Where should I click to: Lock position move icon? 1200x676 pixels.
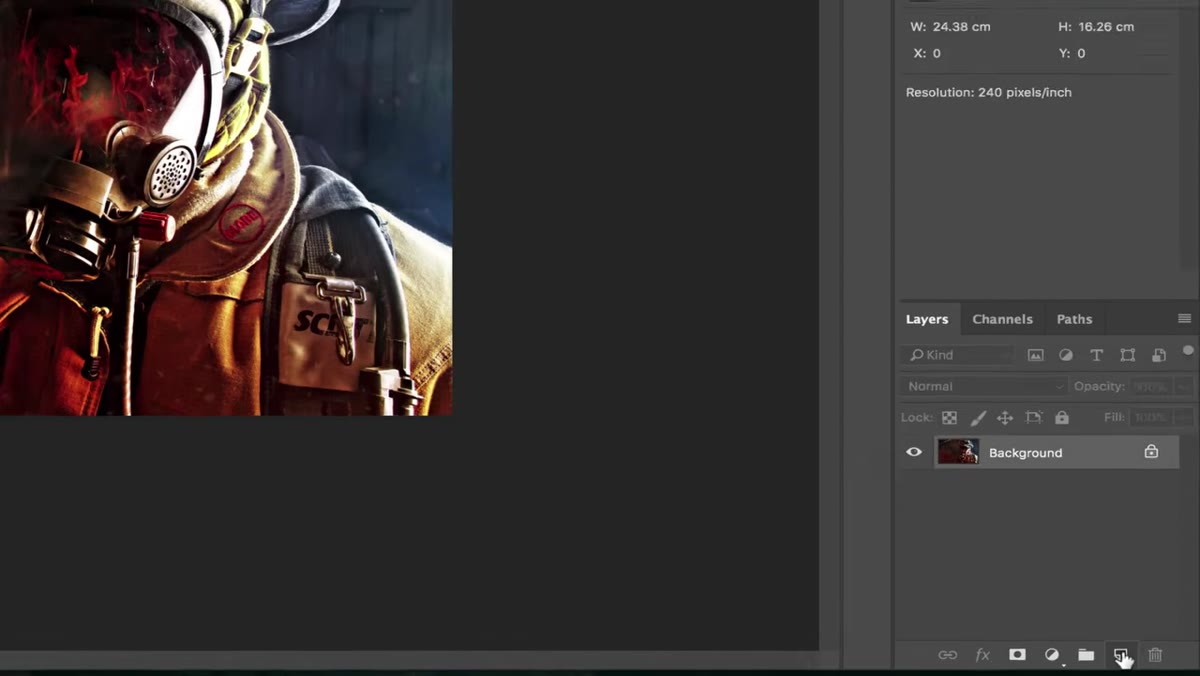tap(1005, 418)
